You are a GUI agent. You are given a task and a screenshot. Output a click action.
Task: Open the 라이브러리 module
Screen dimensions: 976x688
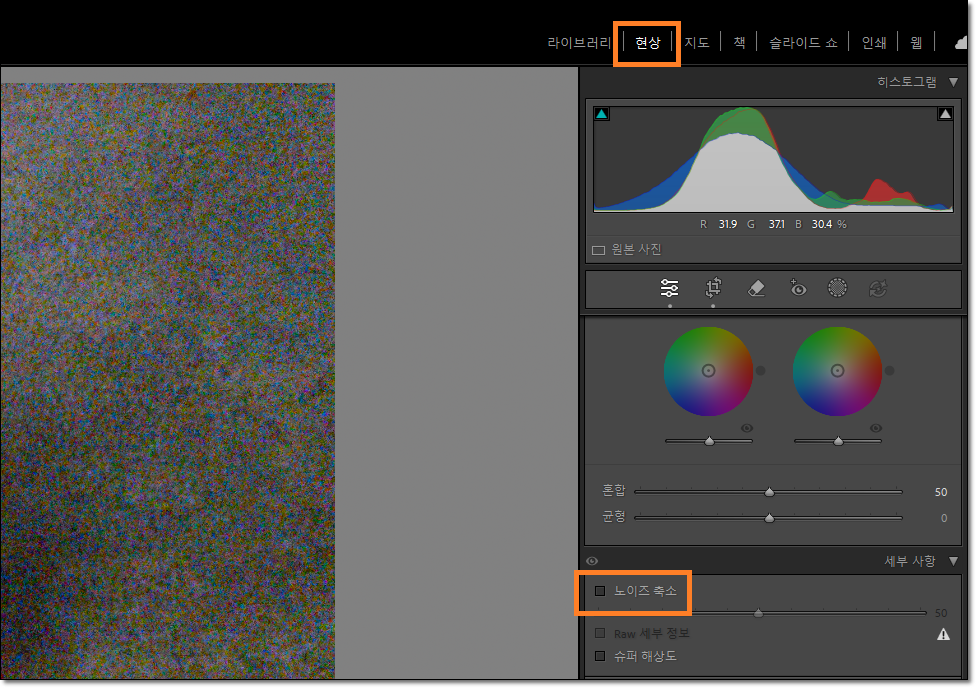[578, 42]
